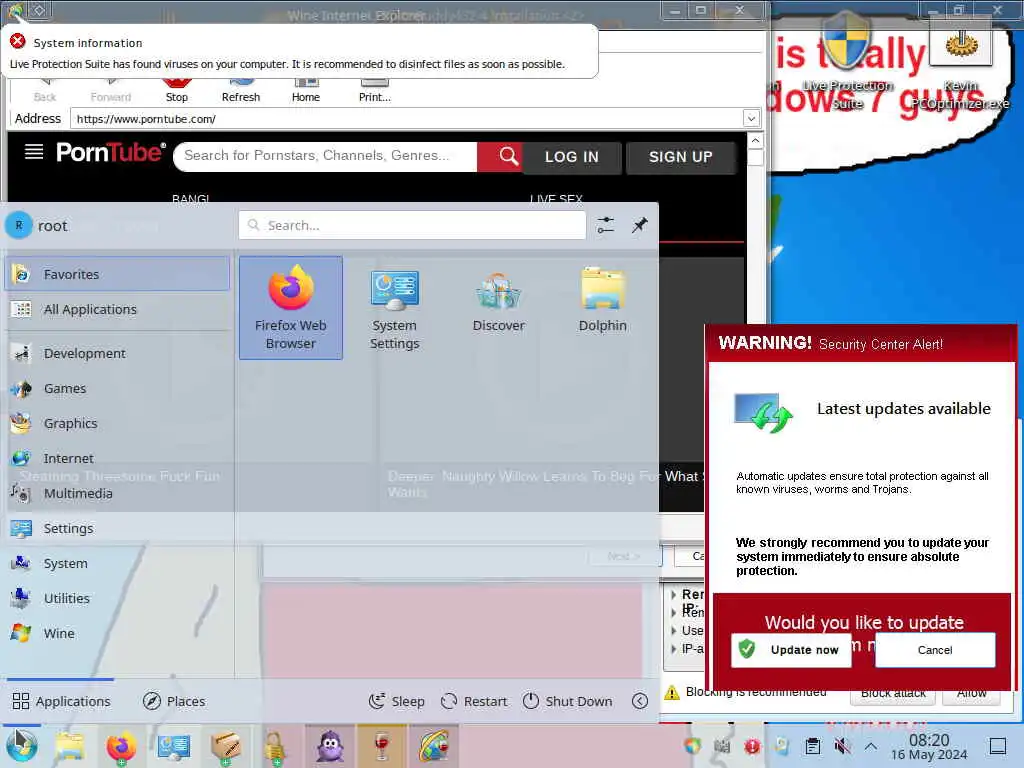Click the Wine Internet Explorer taskbar icon
The width and height of the screenshot is (1024, 768).
tap(434, 746)
